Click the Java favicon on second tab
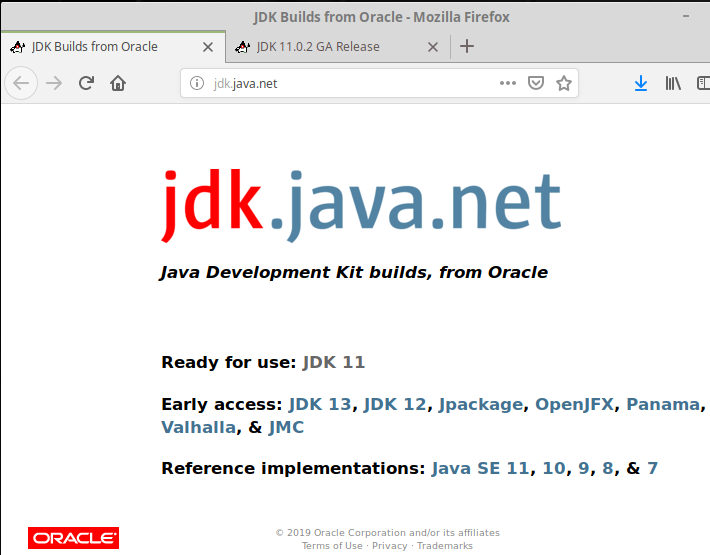710x555 pixels. pyautogui.click(x=243, y=47)
